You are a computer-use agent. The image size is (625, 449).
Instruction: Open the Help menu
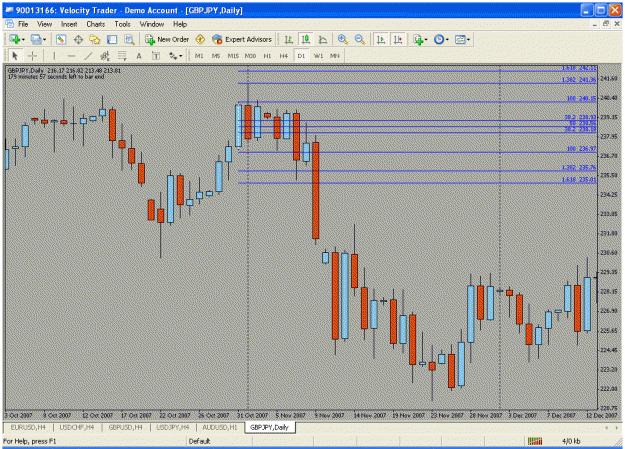click(180, 24)
